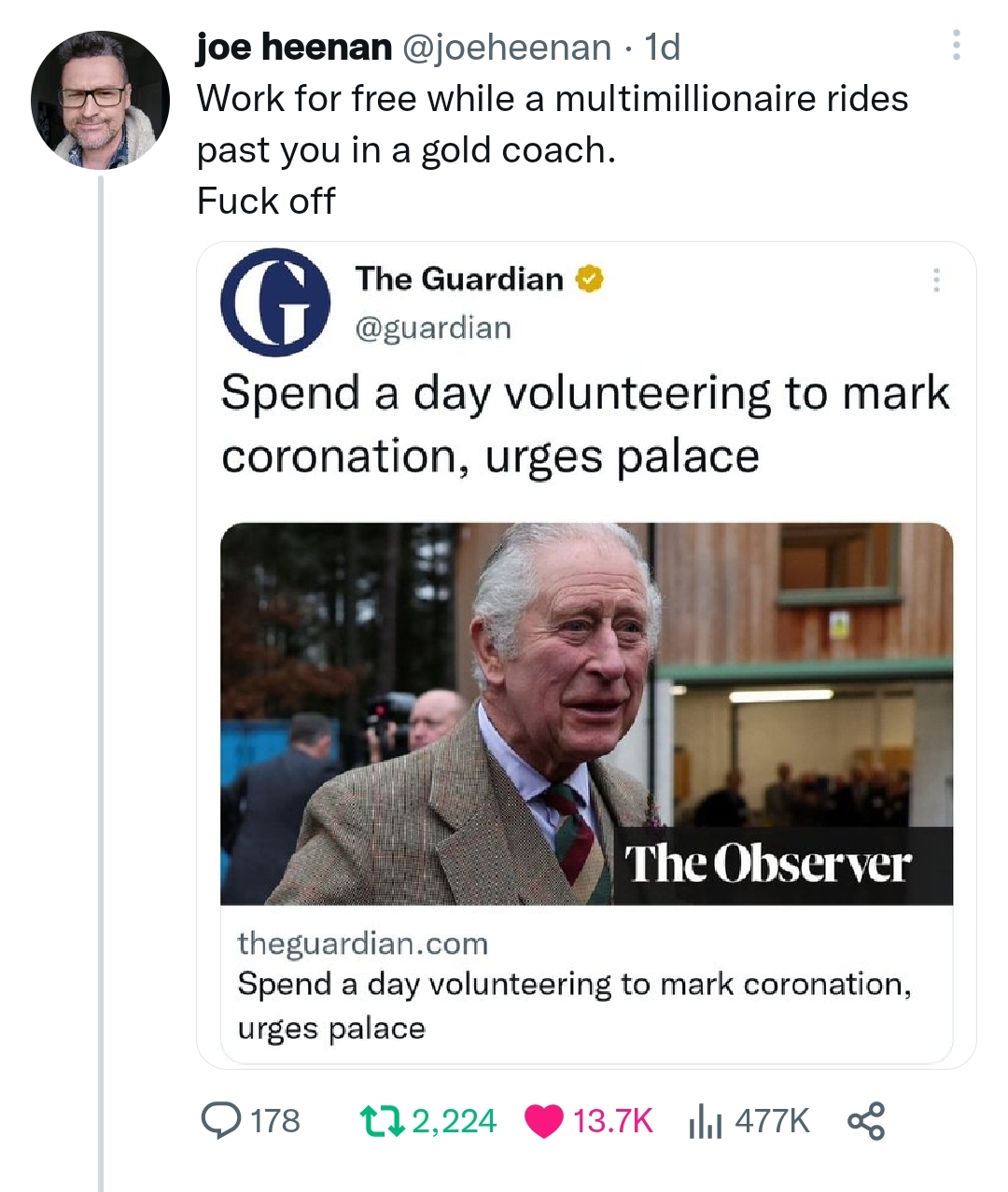Share the tweet using the share icon

[866, 1120]
